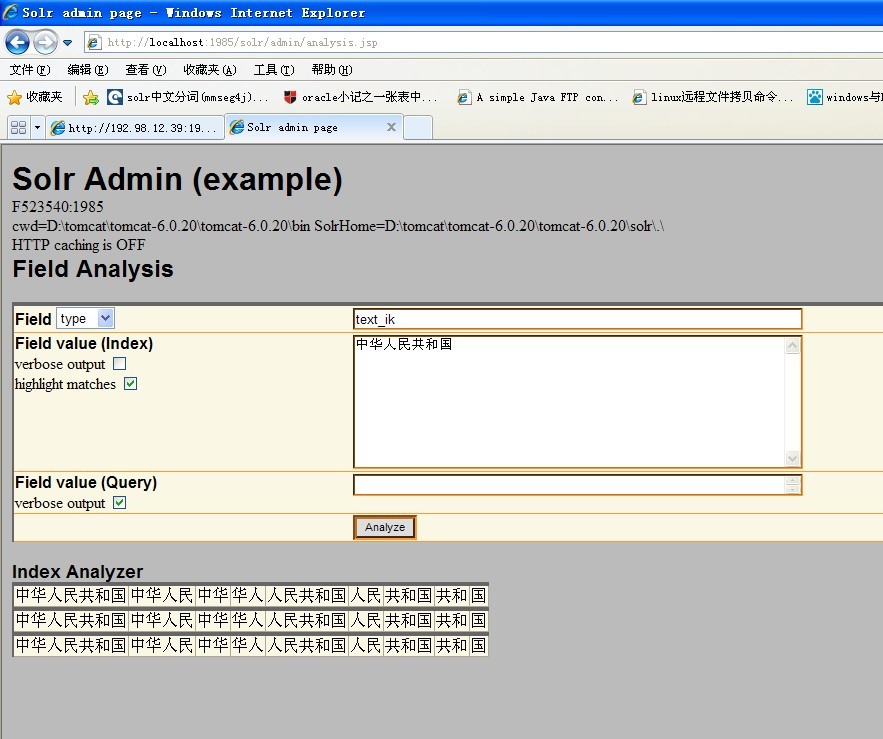Image resolution: width=883 pixels, height=739 pixels.
Task: Close the Solr admin page tab
Action: pyautogui.click(x=391, y=127)
